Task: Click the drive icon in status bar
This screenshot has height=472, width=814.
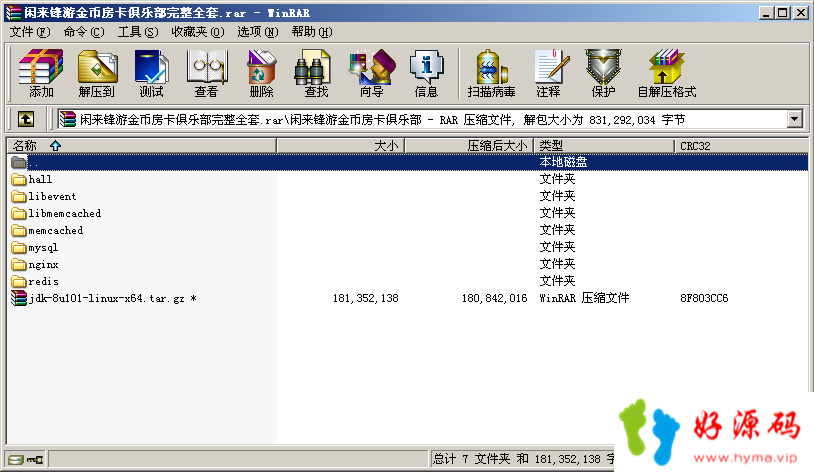Action: click(x=16, y=459)
